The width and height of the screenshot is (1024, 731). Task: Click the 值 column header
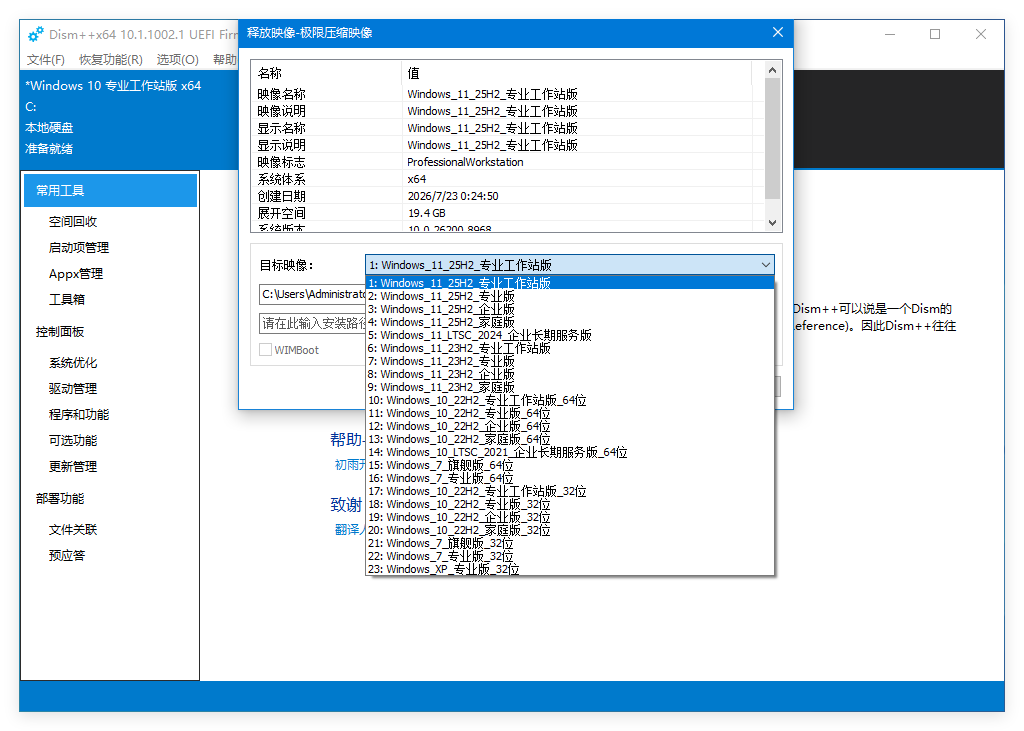(x=577, y=73)
